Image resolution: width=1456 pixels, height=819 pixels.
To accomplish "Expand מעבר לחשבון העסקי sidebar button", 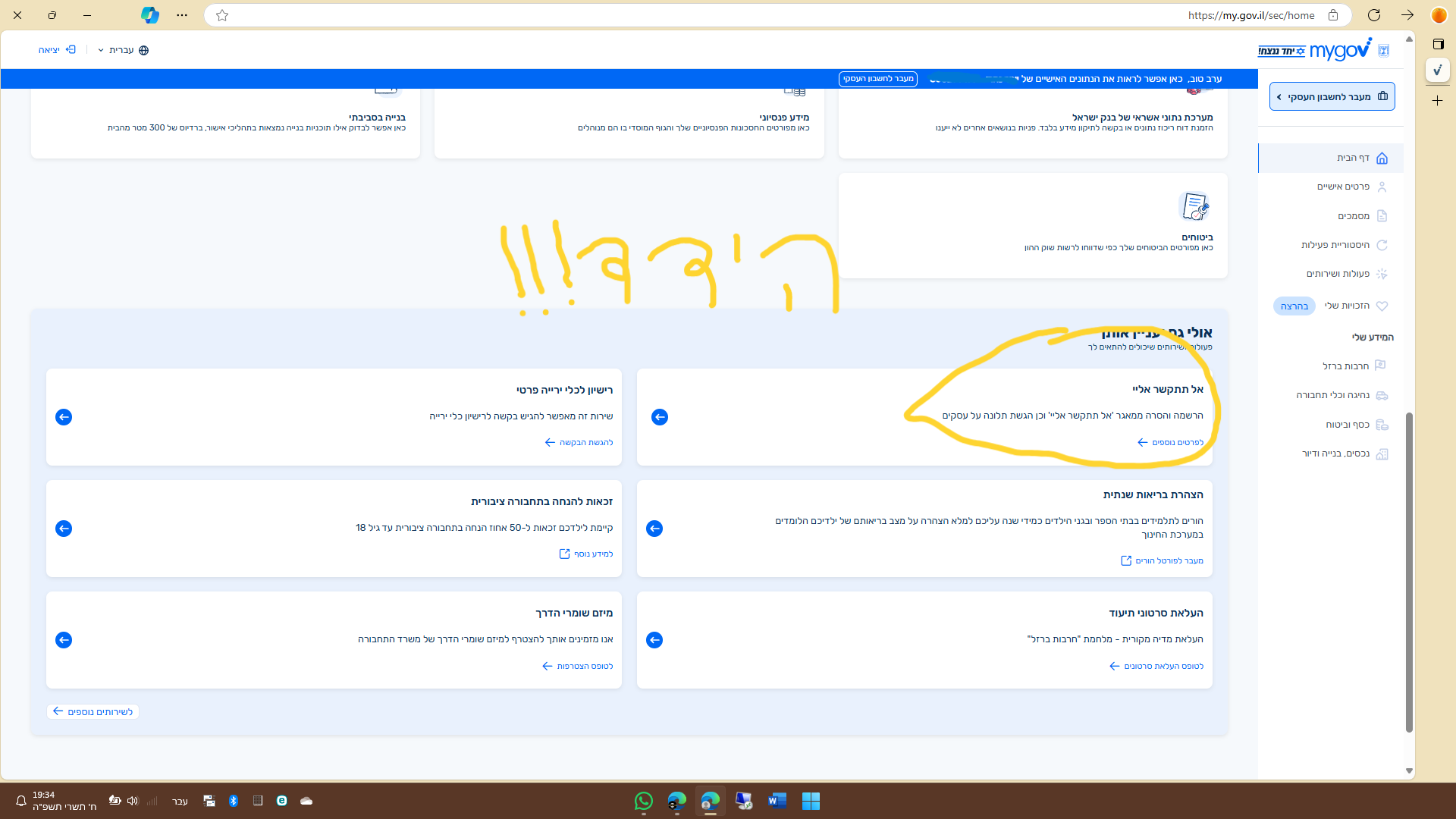I will point(1332,97).
